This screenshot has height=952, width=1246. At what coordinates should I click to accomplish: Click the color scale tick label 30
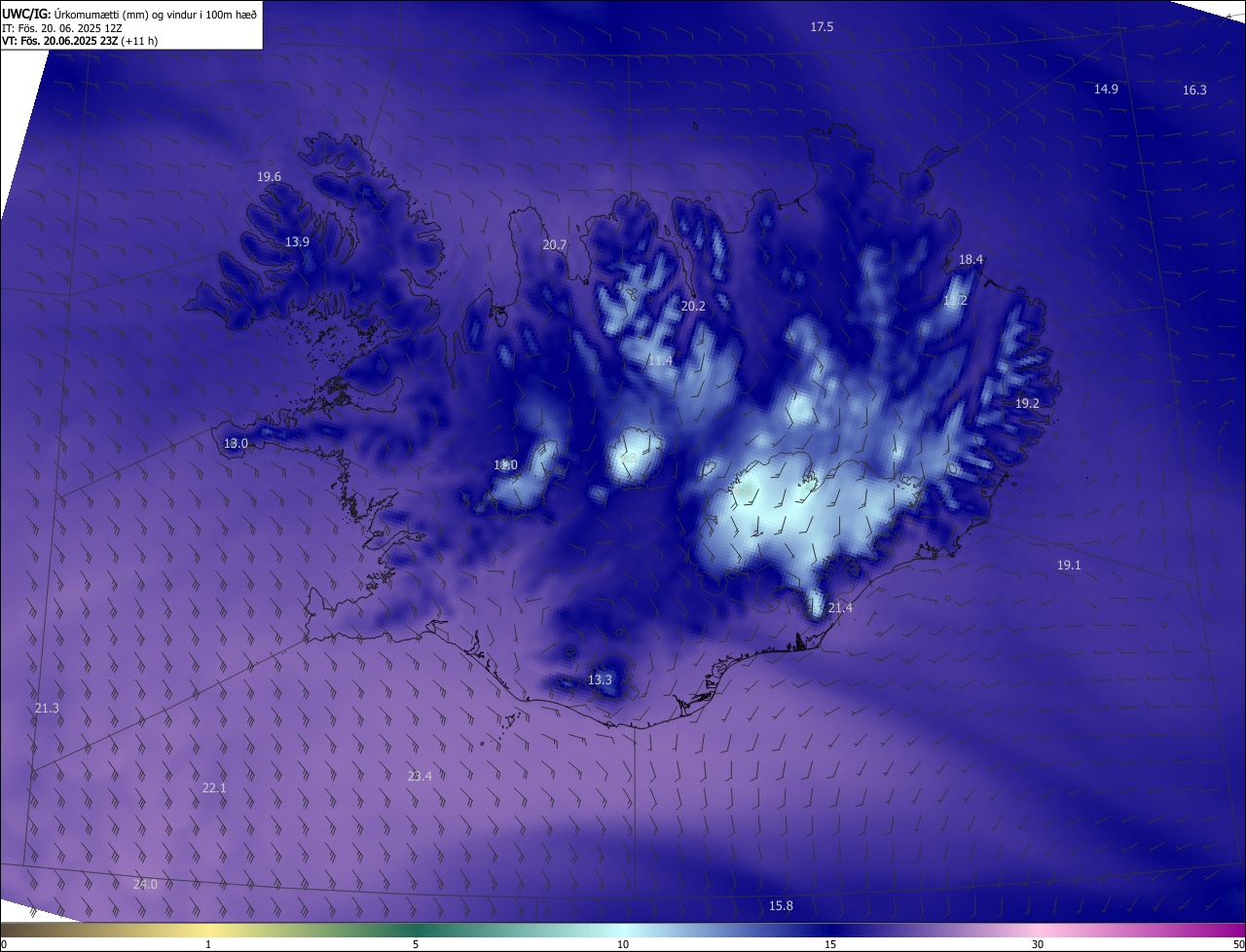pyautogui.click(x=1038, y=944)
